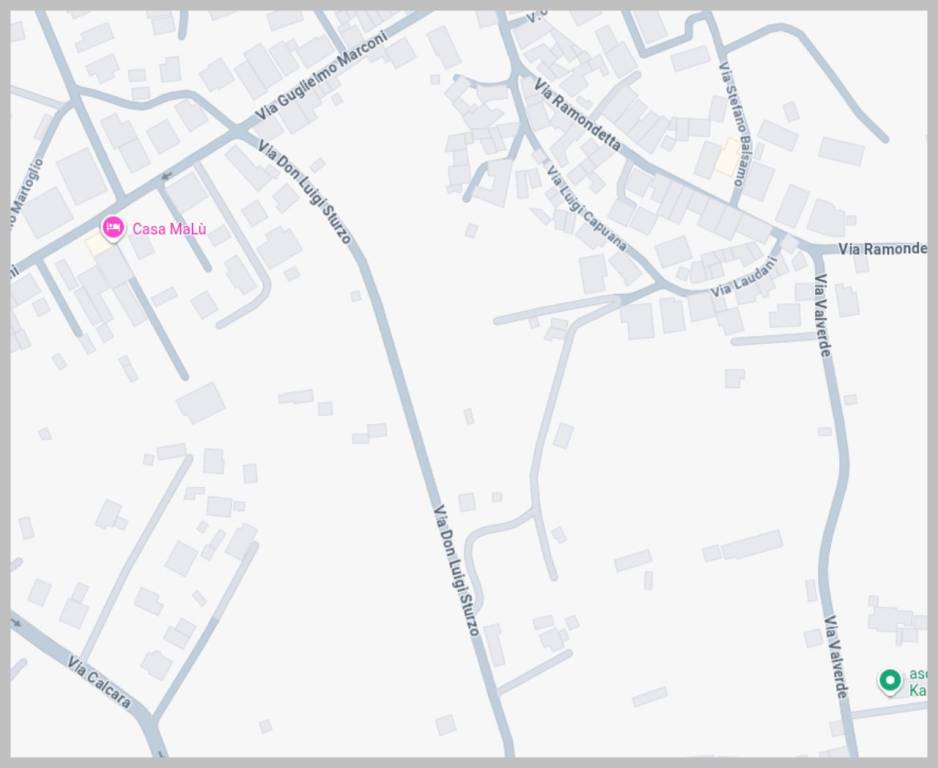Select the green location marker pin
Image resolution: width=938 pixels, height=768 pixels.
coord(890,681)
